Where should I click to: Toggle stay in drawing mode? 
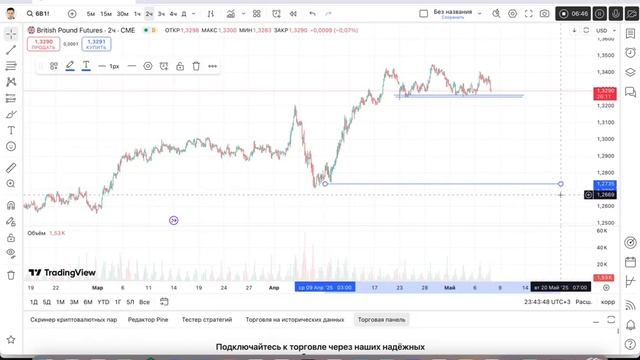pos(11,222)
